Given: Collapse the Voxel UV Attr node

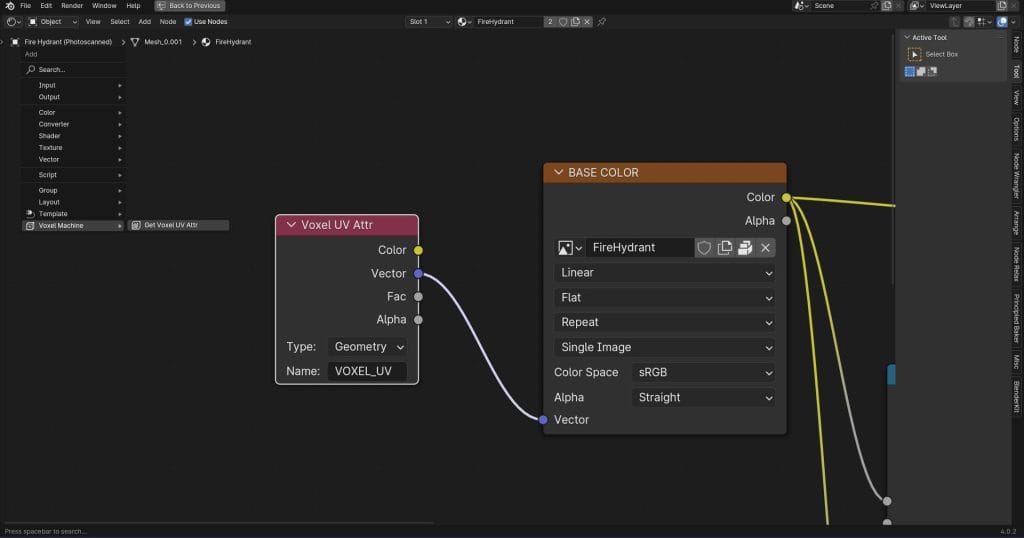Looking at the screenshot, I should click(x=291, y=225).
